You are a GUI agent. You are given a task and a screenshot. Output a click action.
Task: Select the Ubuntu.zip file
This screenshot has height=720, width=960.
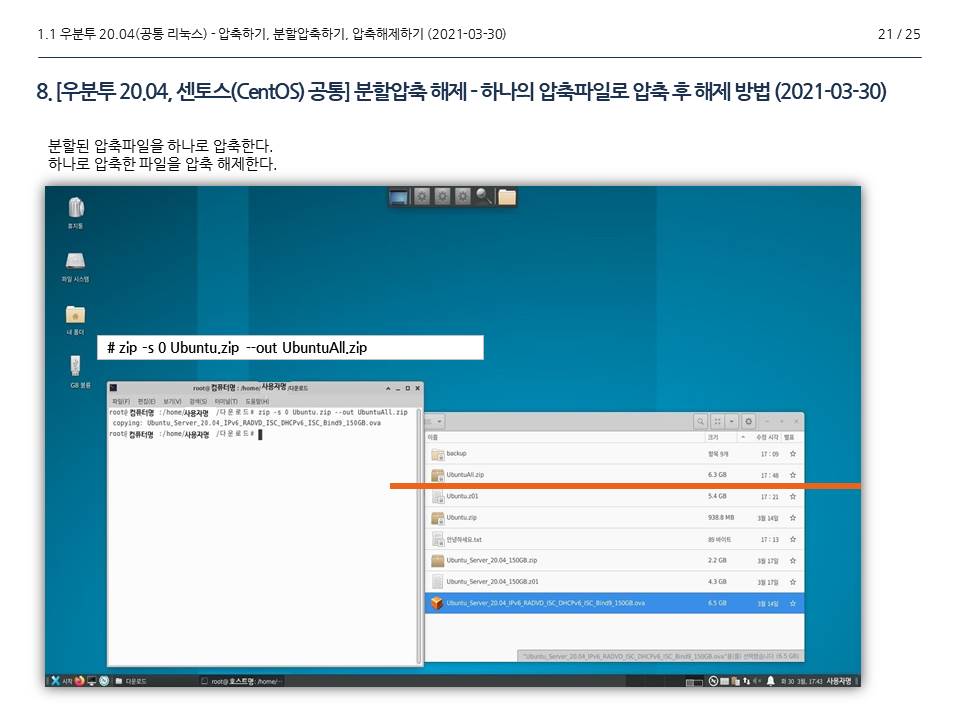click(x=615, y=518)
